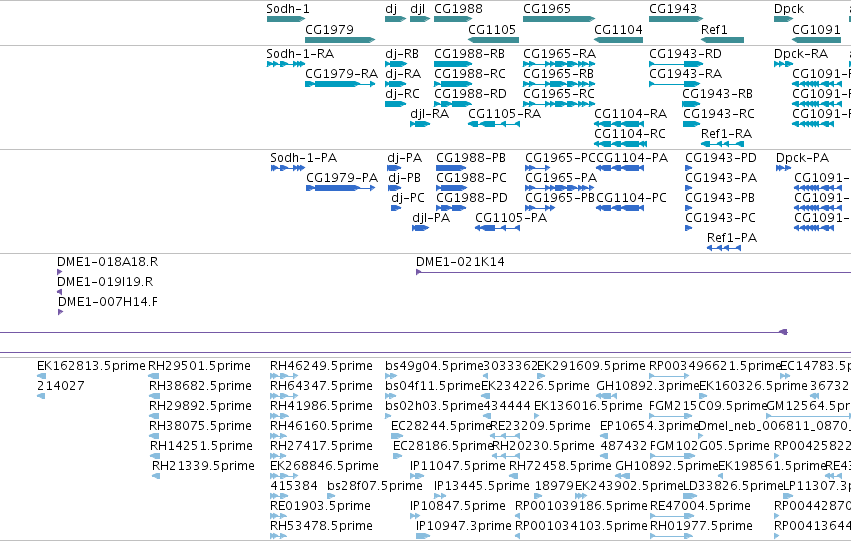Select transcript CG1979-RA
This screenshot has width=851, height=541.
pos(340,84)
